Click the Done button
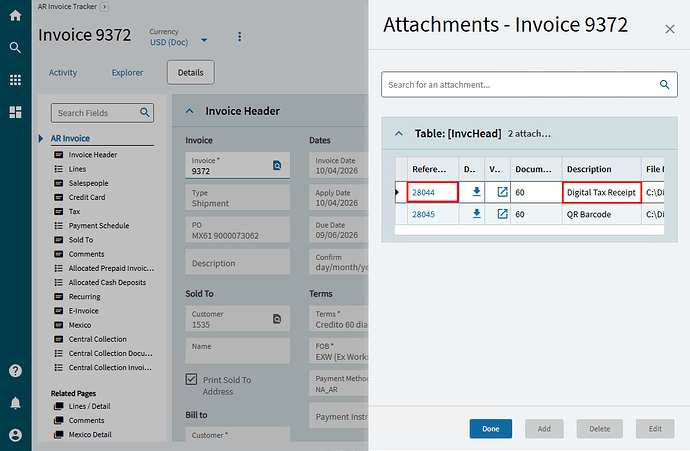This screenshot has width=690, height=451. (491, 429)
